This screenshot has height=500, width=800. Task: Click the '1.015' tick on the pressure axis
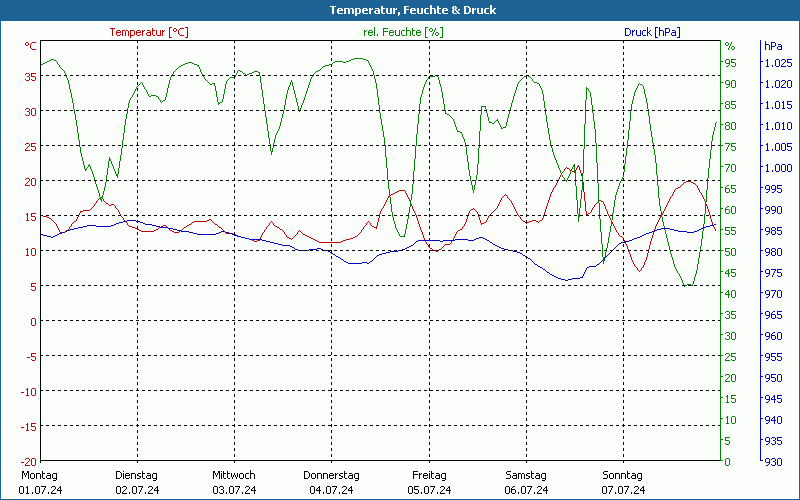[778, 105]
